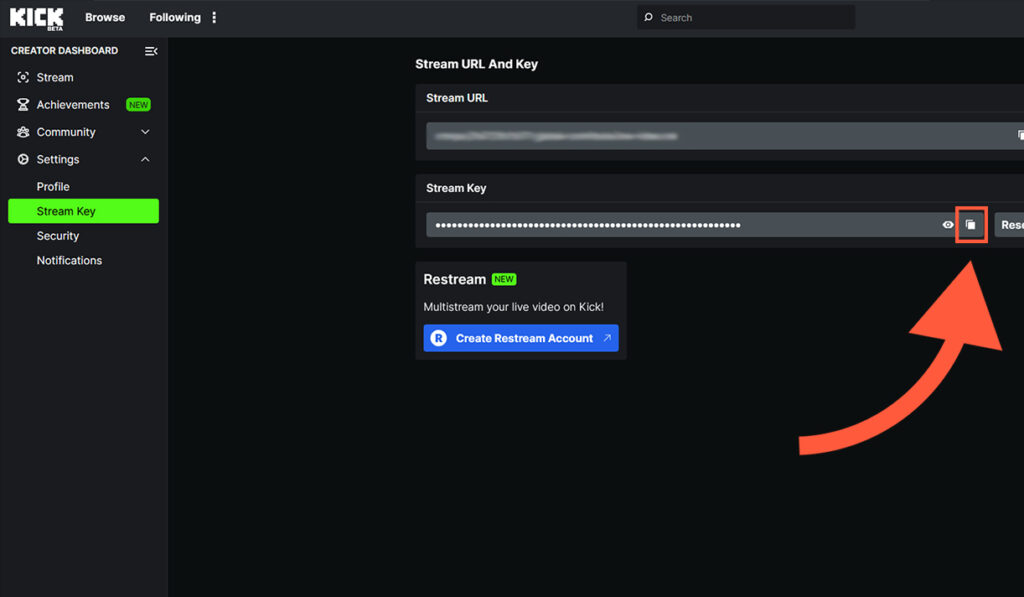Viewport: 1024px width, 597px height.
Task: Collapse the Creator Dashboard sidebar
Action: [x=151, y=51]
